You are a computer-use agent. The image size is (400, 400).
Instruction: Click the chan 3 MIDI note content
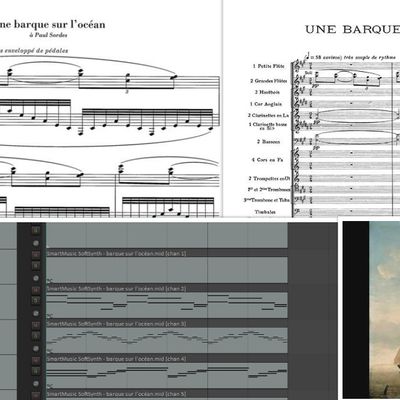[167, 340]
